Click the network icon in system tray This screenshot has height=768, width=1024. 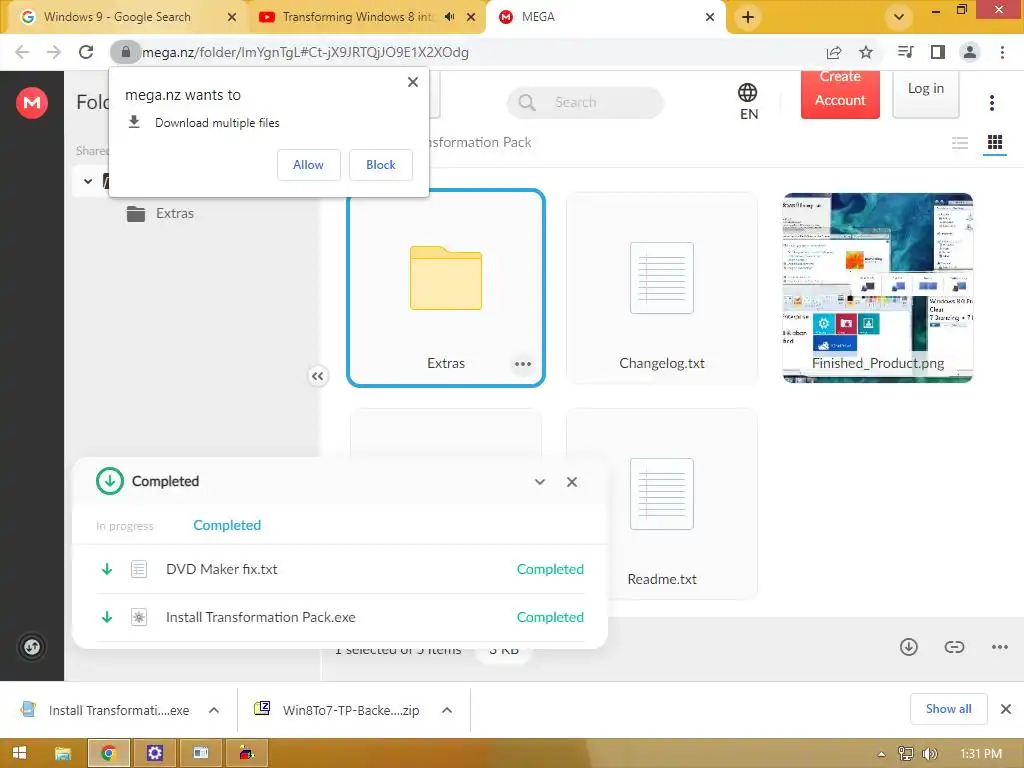pyautogui.click(x=906, y=754)
